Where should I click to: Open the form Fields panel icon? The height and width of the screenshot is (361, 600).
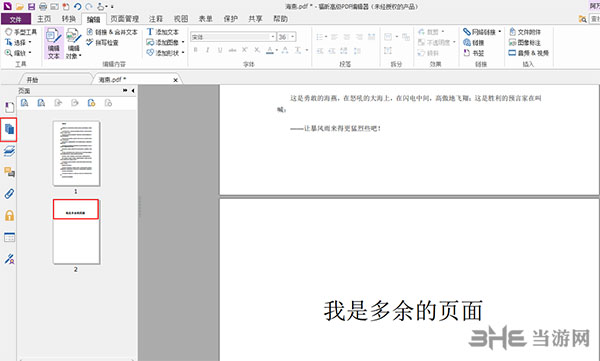point(9,237)
